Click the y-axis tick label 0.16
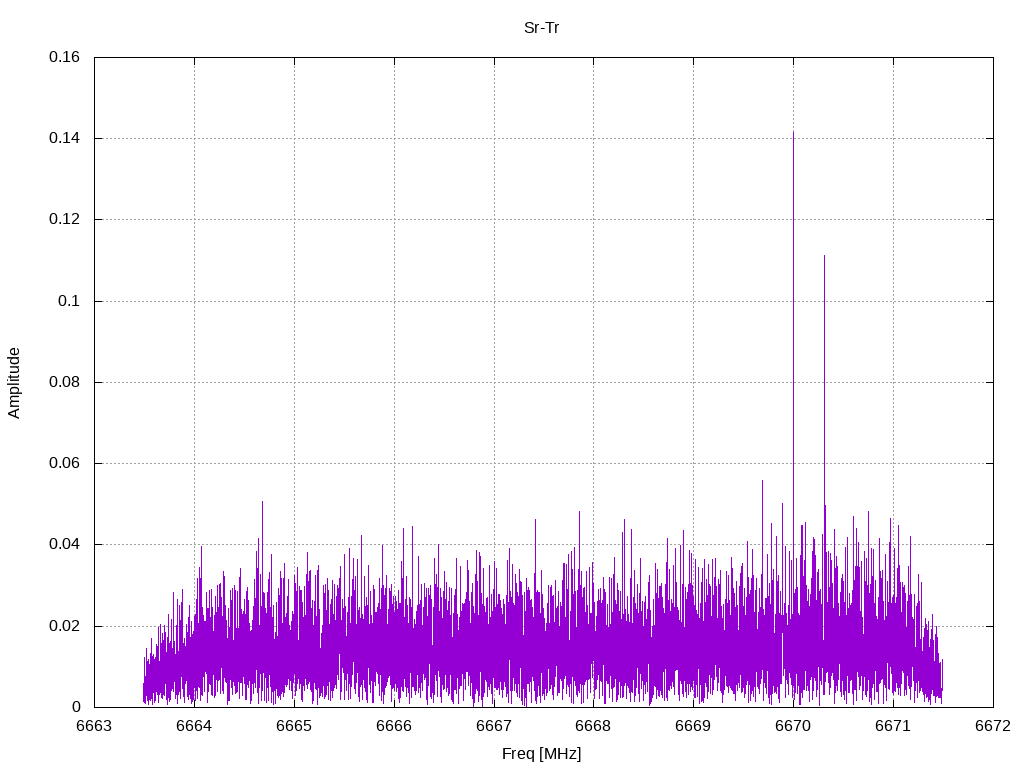Image resolution: width=1024 pixels, height=768 pixels. (x=64, y=57)
